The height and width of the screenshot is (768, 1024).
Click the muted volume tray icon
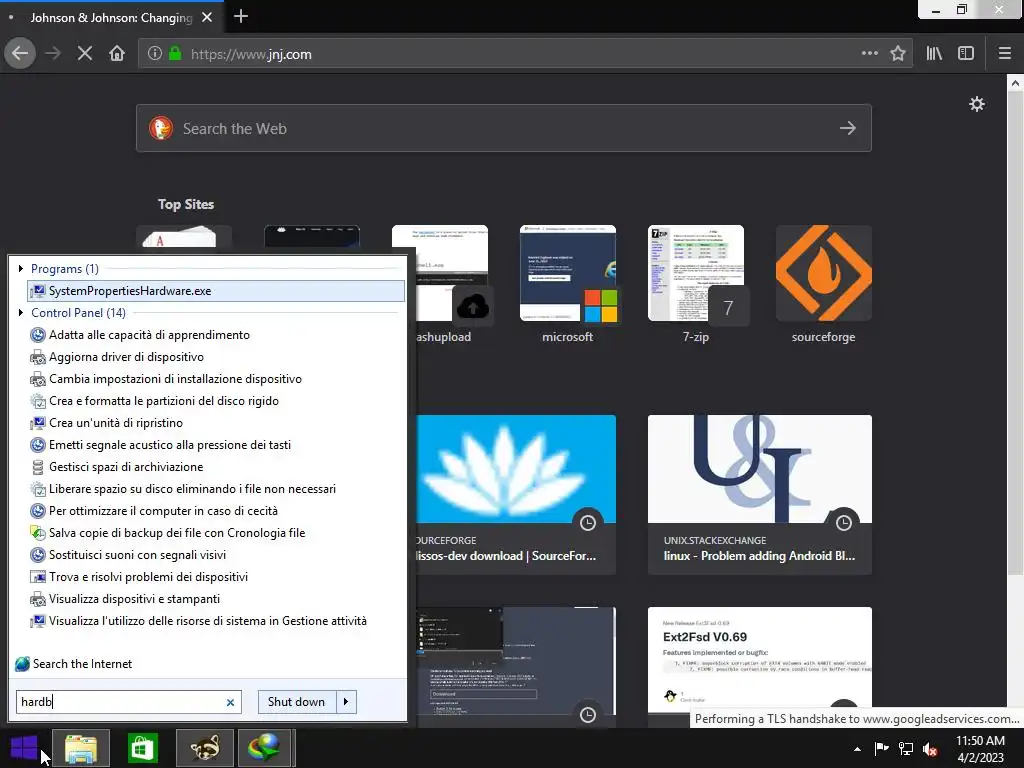(x=930, y=748)
